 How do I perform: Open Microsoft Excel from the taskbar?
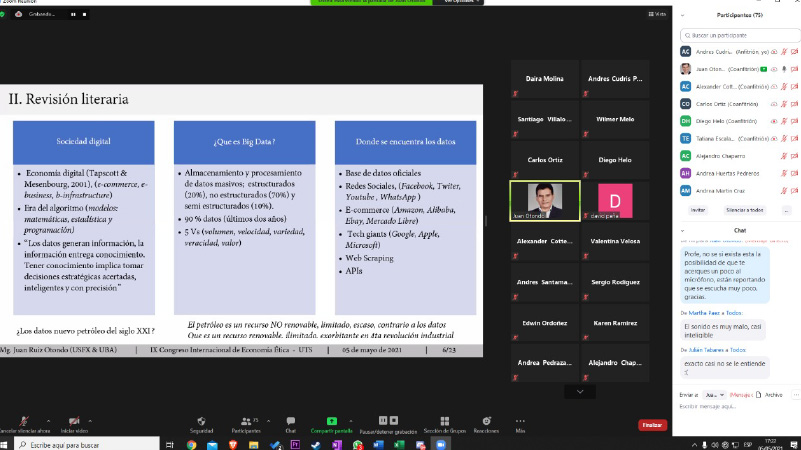399,445
